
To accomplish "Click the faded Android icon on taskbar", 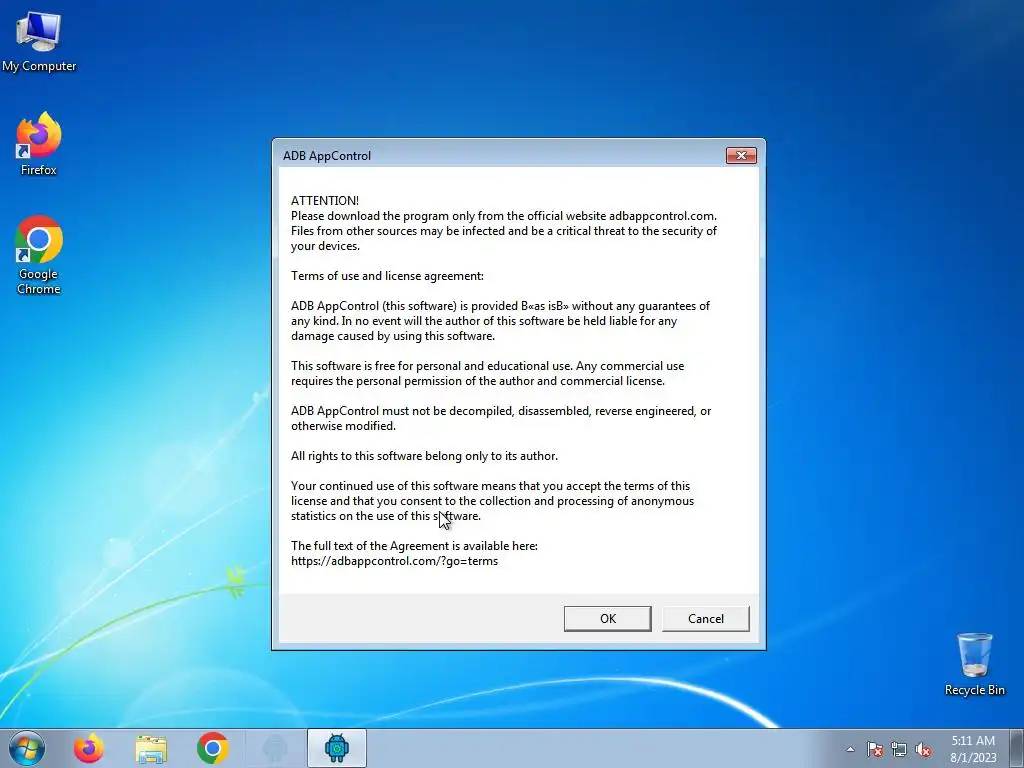I will click(x=275, y=748).
